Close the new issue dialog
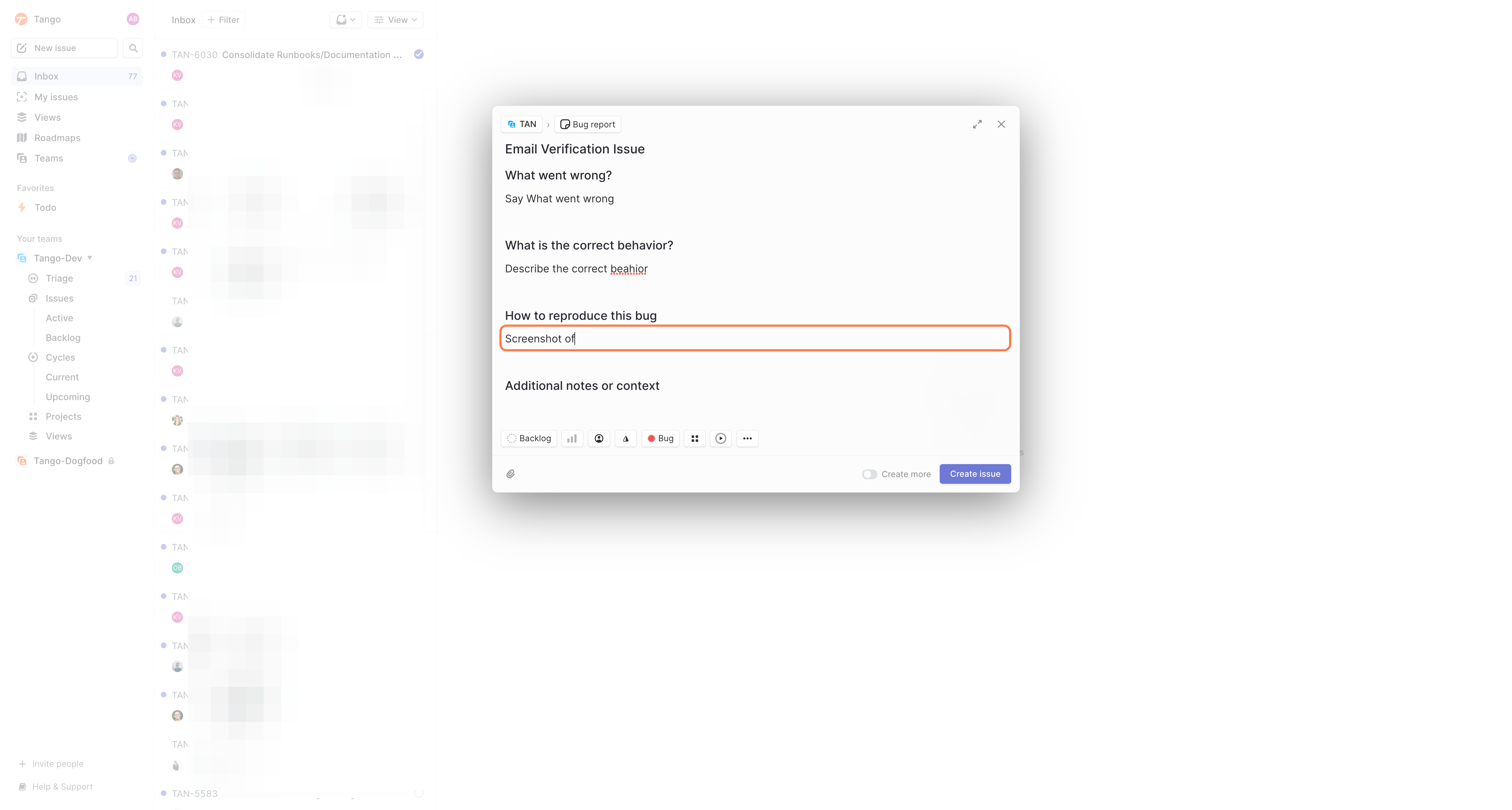This screenshot has width=1512, height=810. tap(1001, 125)
